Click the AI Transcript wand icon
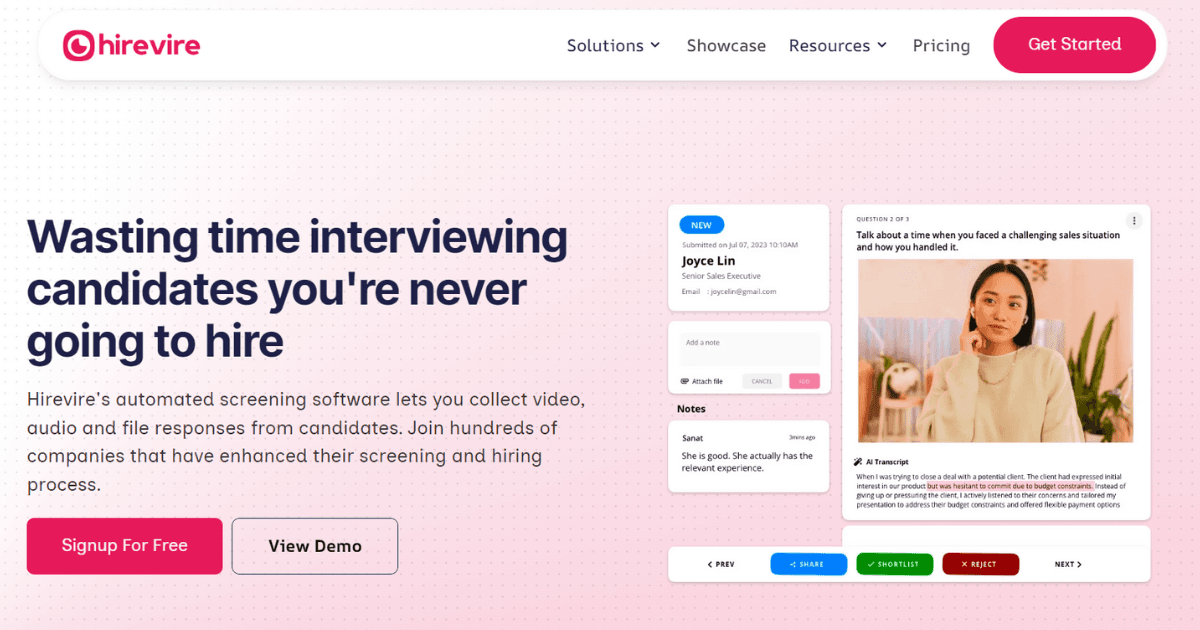1200x630 pixels. click(x=858, y=462)
